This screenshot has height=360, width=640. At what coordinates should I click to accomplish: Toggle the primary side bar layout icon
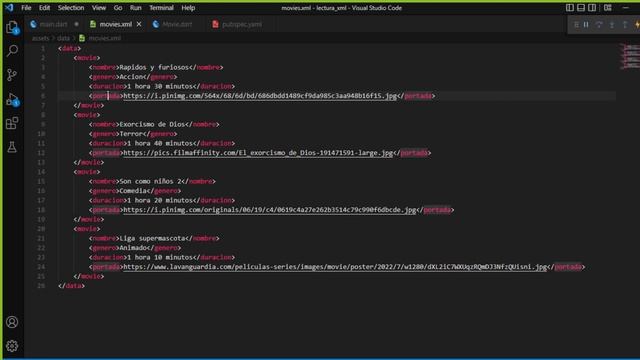tap(570, 8)
